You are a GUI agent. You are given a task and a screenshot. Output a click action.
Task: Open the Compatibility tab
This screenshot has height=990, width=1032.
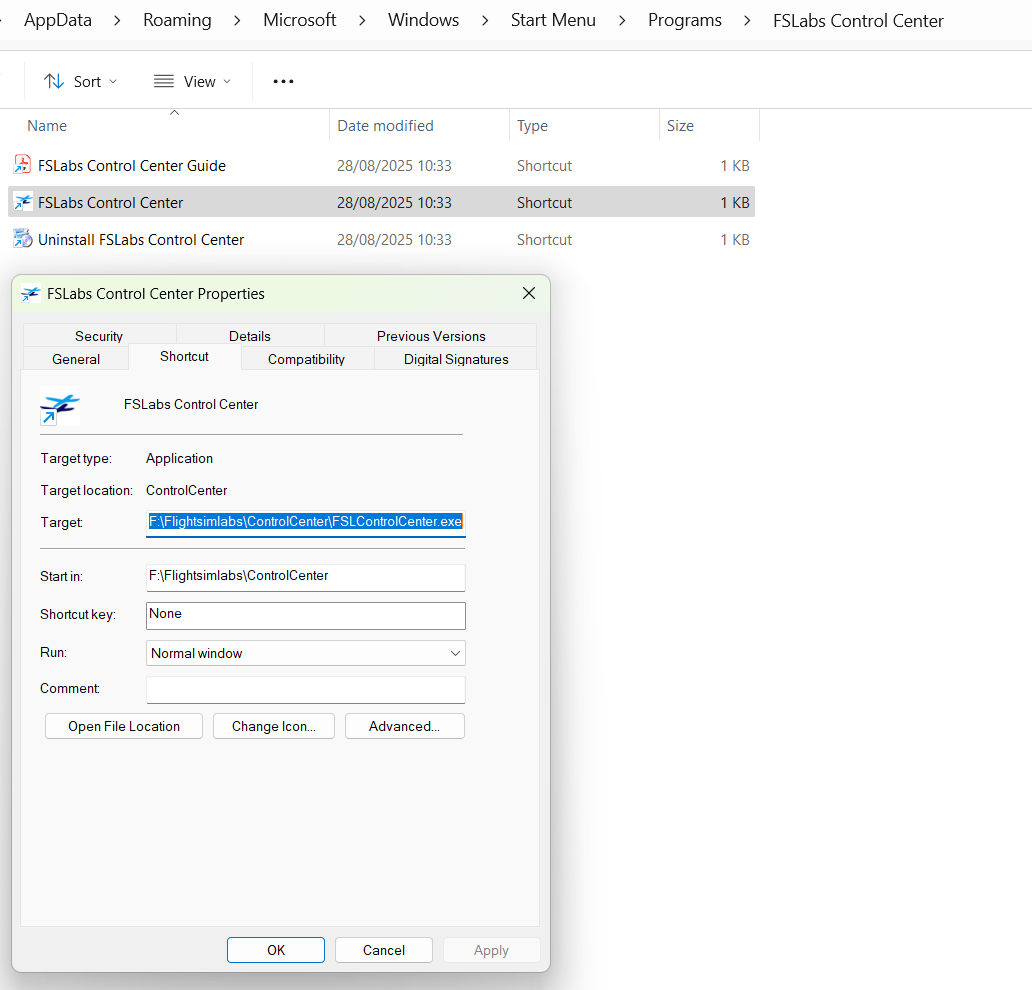pos(306,359)
